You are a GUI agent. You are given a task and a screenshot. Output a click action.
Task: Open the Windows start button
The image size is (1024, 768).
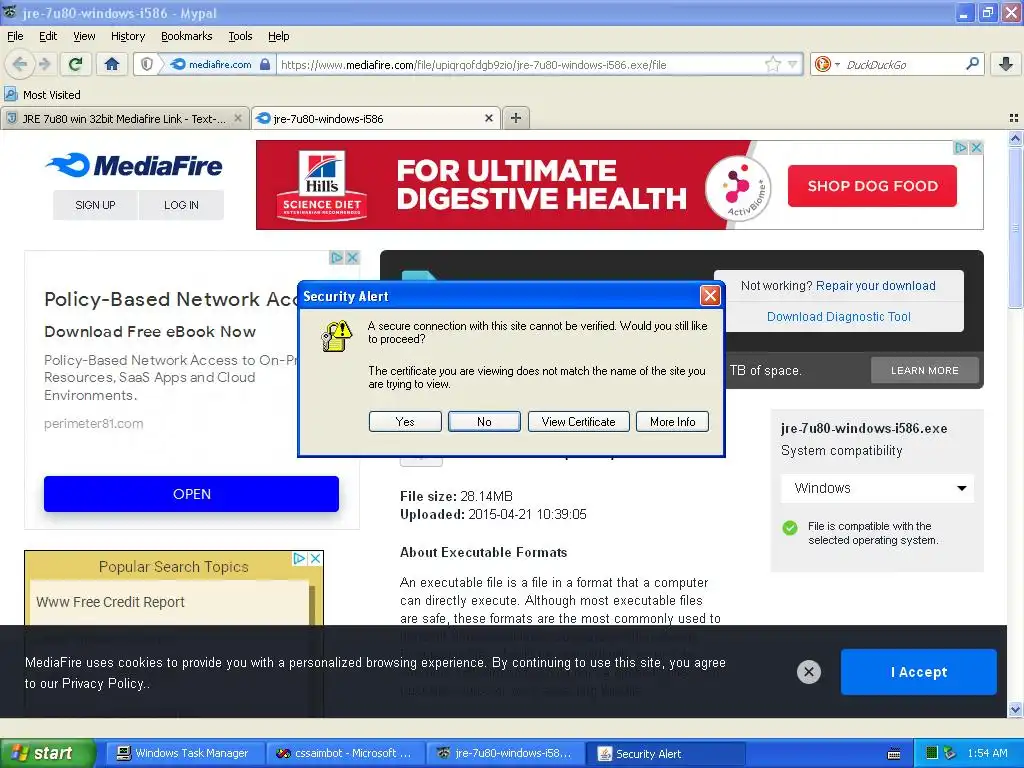point(48,753)
